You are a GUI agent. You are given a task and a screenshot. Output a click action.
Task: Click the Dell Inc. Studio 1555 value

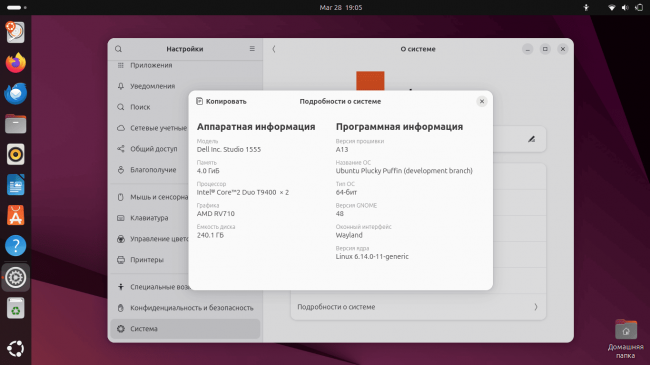pyautogui.click(x=229, y=149)
